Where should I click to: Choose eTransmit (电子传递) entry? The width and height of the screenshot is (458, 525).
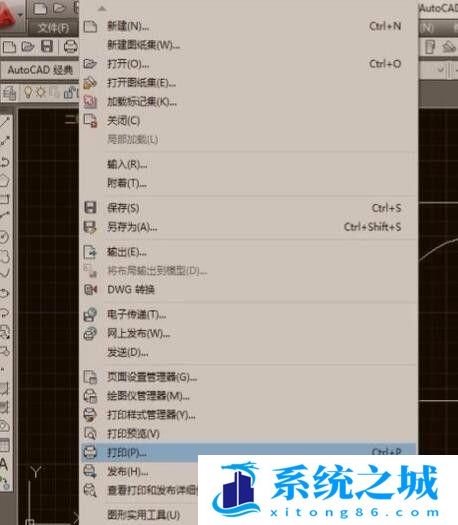coord(248,314)
